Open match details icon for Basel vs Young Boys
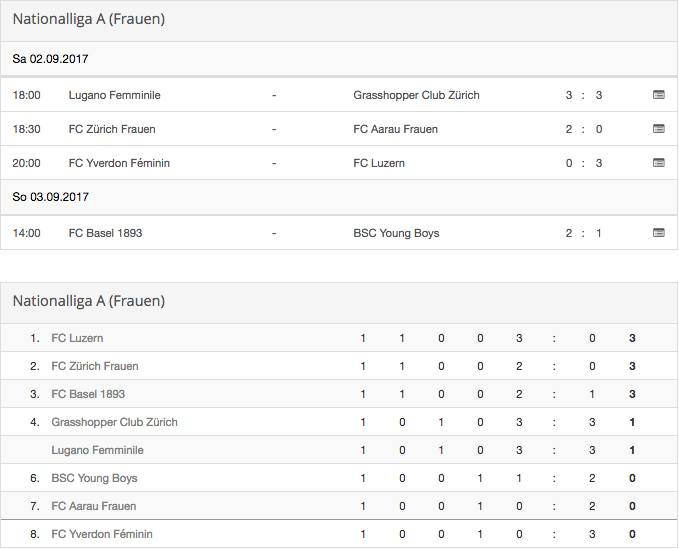 coord(658,233)
